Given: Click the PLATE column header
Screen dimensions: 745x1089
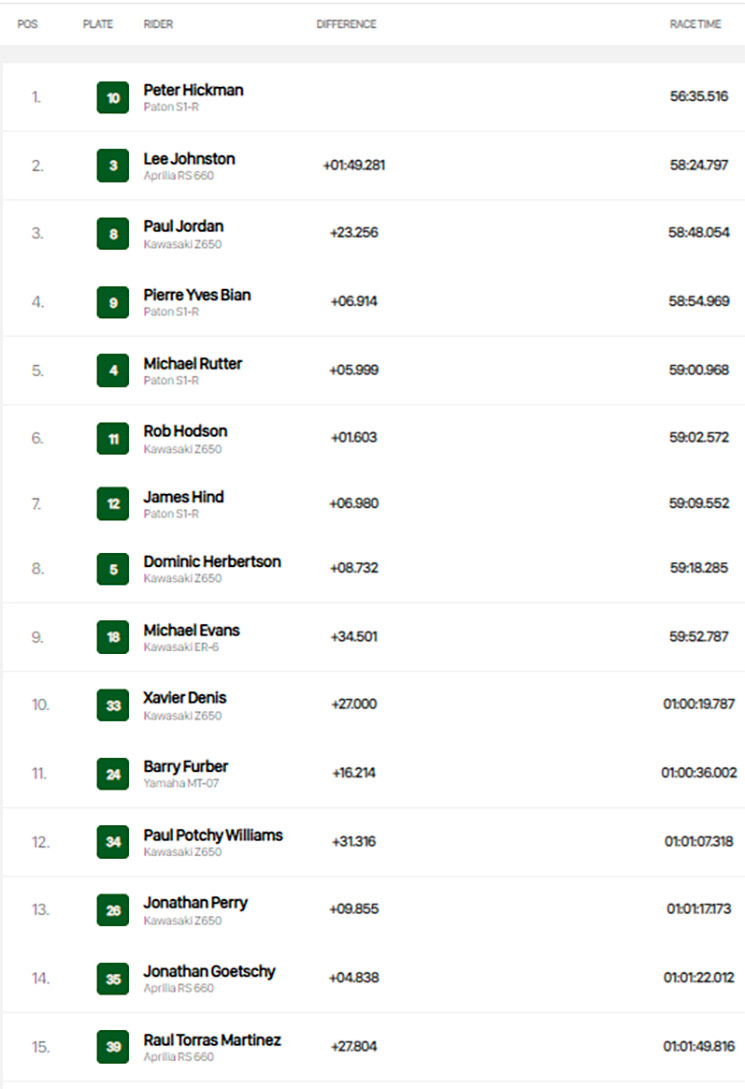Looking at the screenshot, I should [x=98, y=24].
